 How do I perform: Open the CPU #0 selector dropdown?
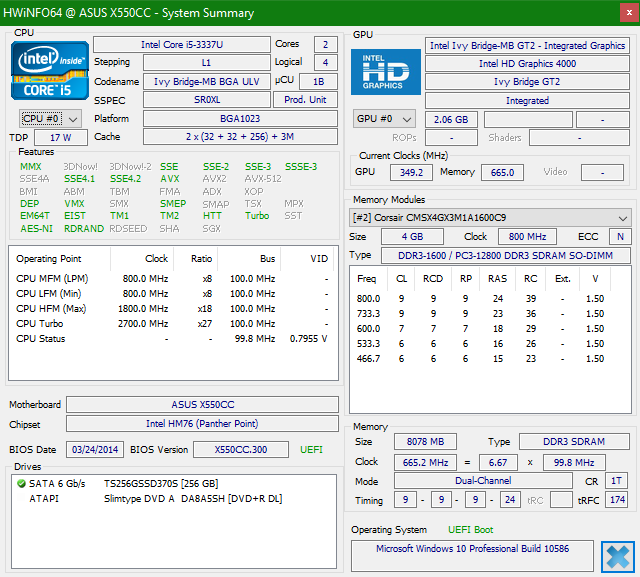50,119
